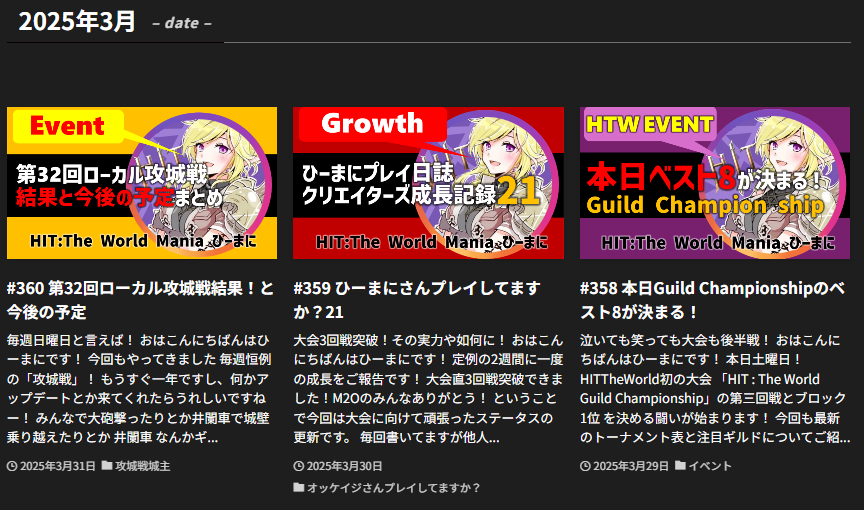
Task: Click folder icon next to オッケイジさんプレイしてますか？
Action: pyautogui.click(x=299, y=488)
